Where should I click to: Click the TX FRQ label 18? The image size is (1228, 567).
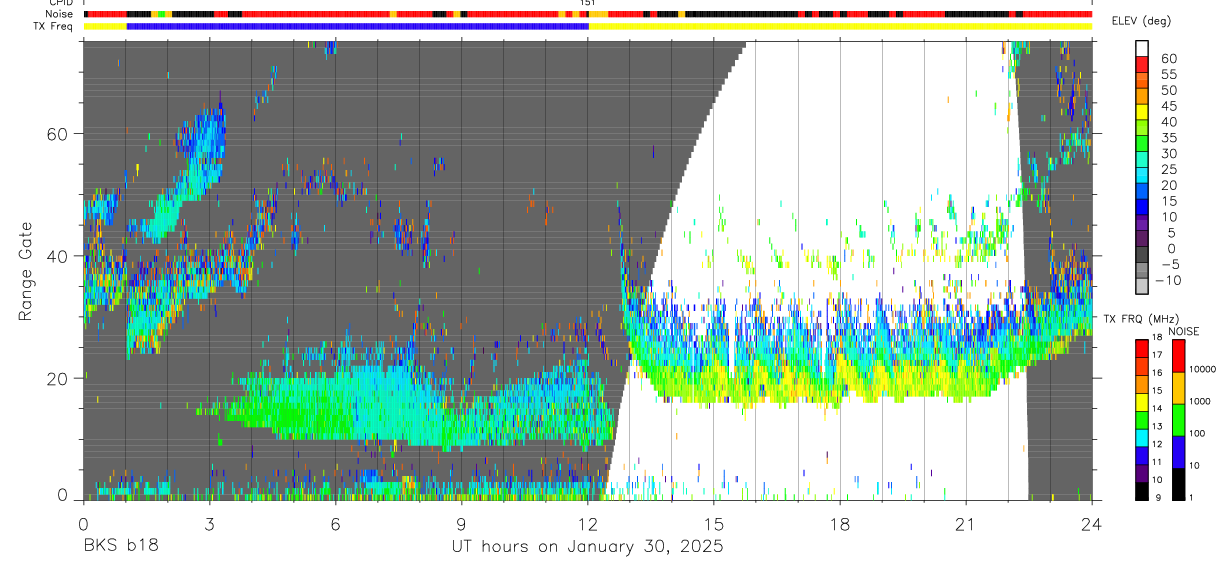click(x=1159, y=339)
